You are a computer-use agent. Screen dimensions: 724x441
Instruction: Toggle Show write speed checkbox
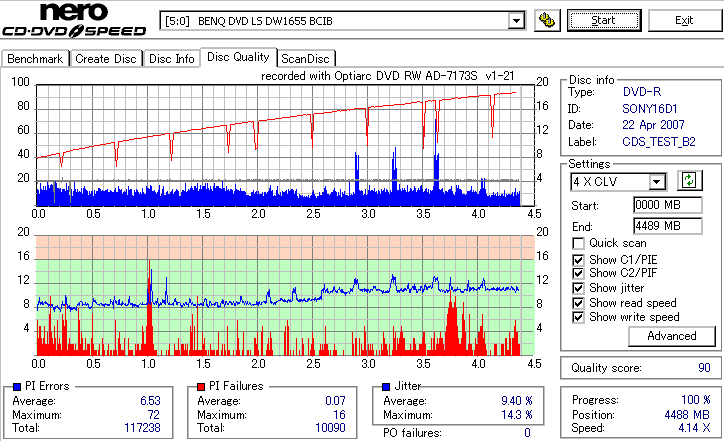(x=578, y=317)
